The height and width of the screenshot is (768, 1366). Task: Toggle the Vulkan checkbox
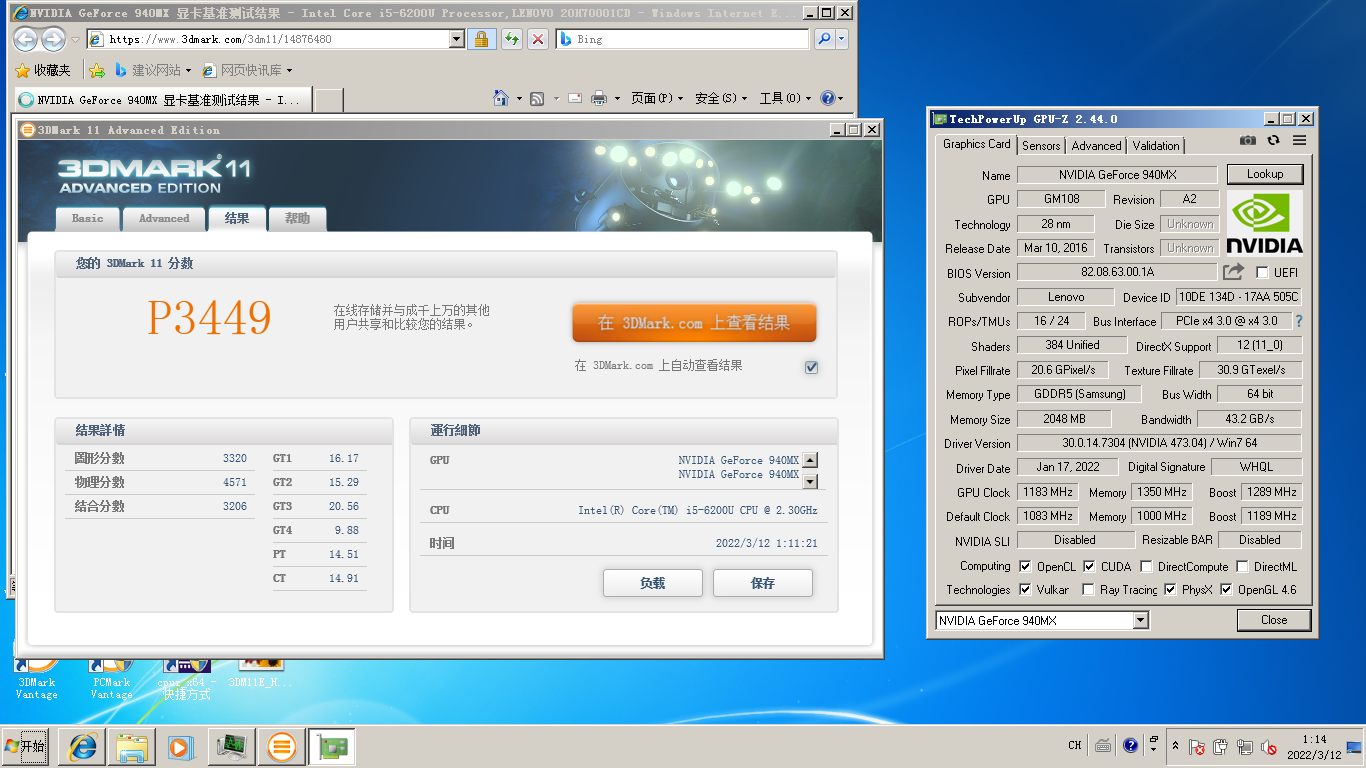tap(1025, 590)
